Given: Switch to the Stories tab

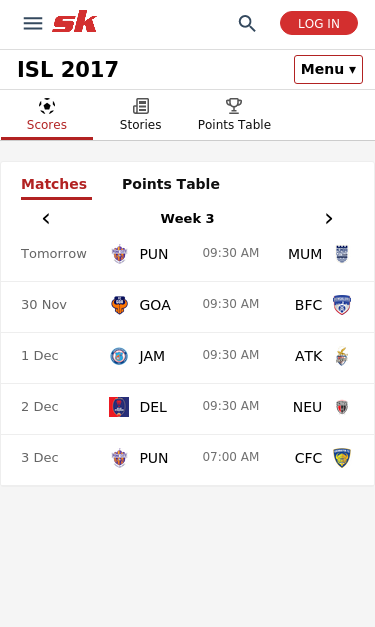Looking at the screenshot, I should (141, 115).
